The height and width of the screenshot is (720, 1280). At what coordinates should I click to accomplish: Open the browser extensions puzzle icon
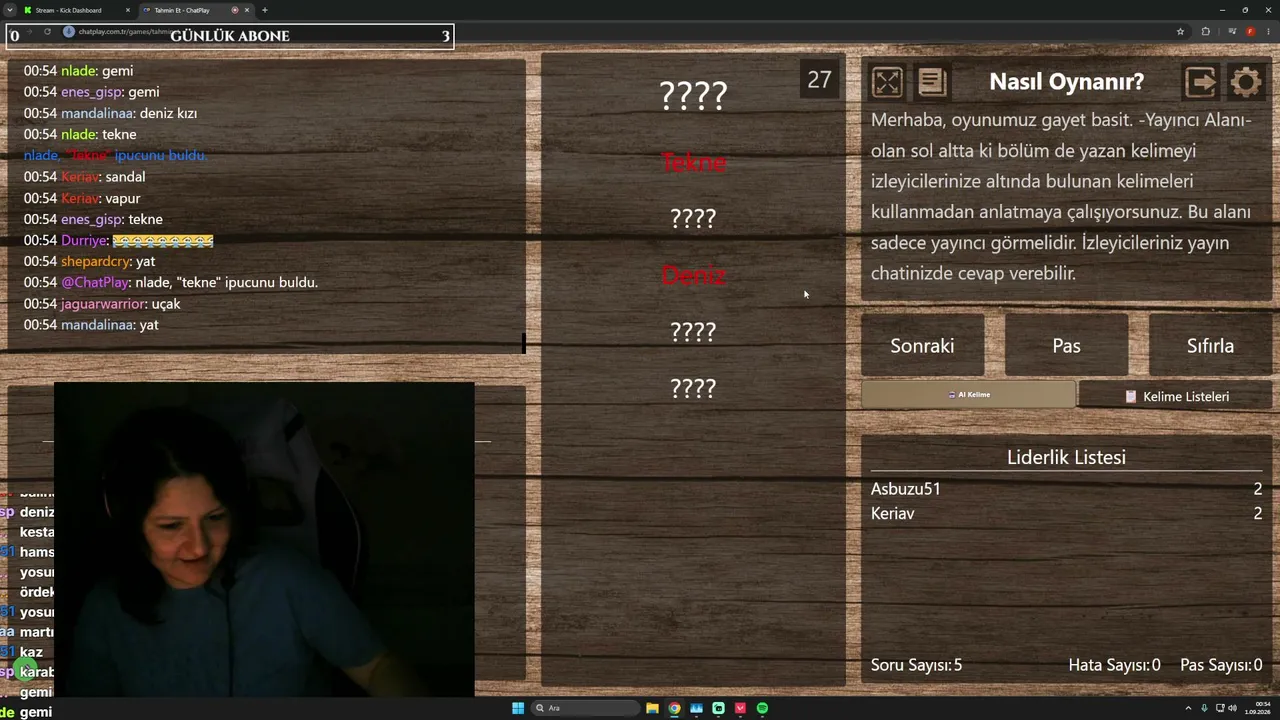point(1206,32)
